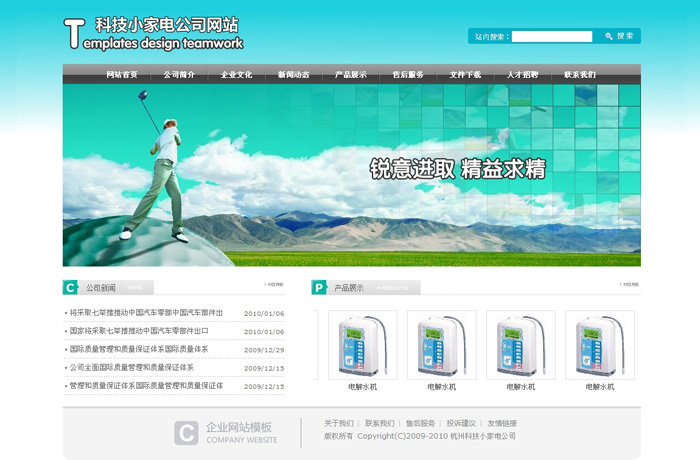Viewport: 700px width, 460px height.
Task: Click the 科技小家电公司网站 site title
Action: pyautogui.click(x=167, y=25)
